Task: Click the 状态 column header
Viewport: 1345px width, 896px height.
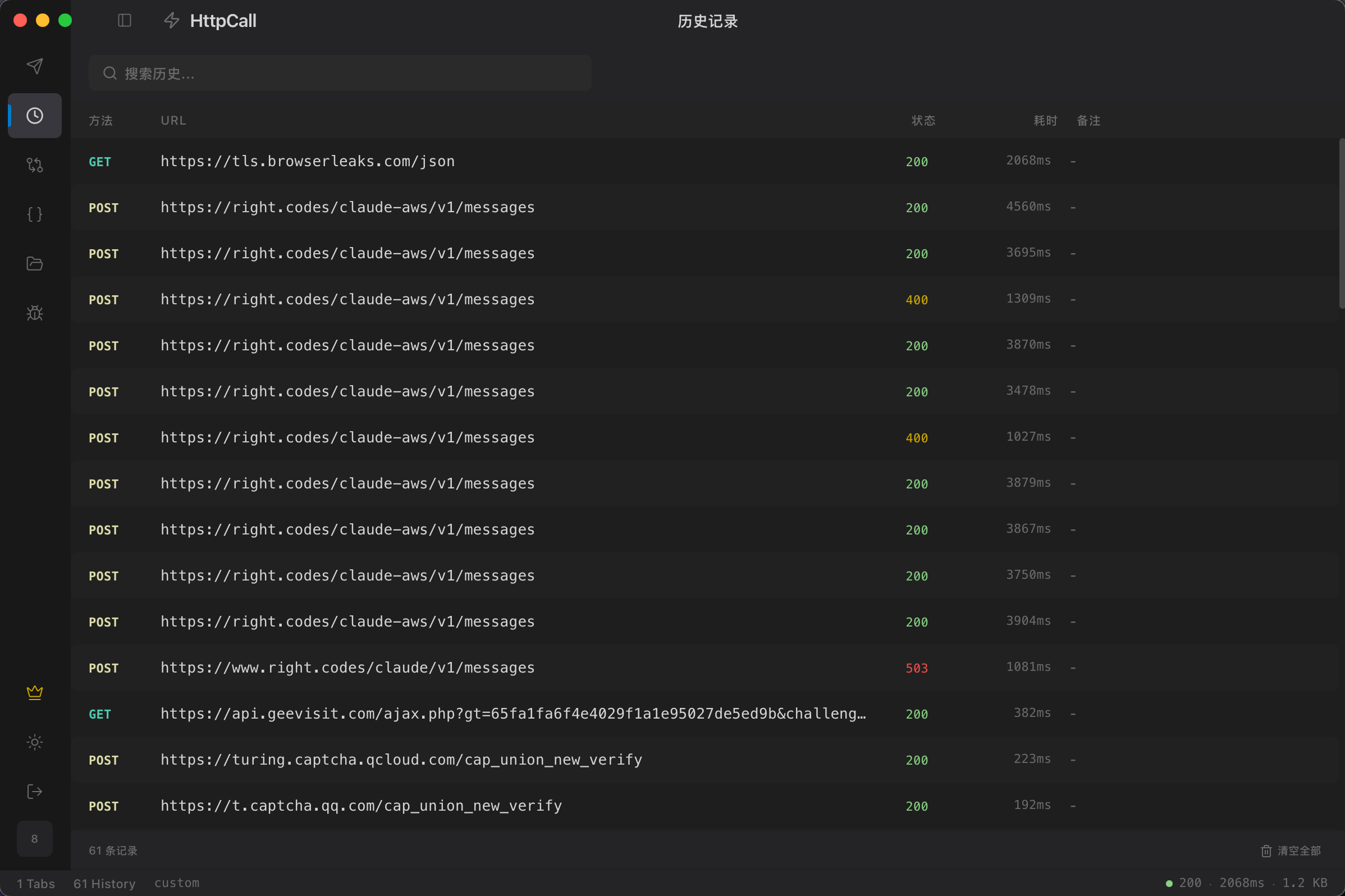Action: (923, 121)
